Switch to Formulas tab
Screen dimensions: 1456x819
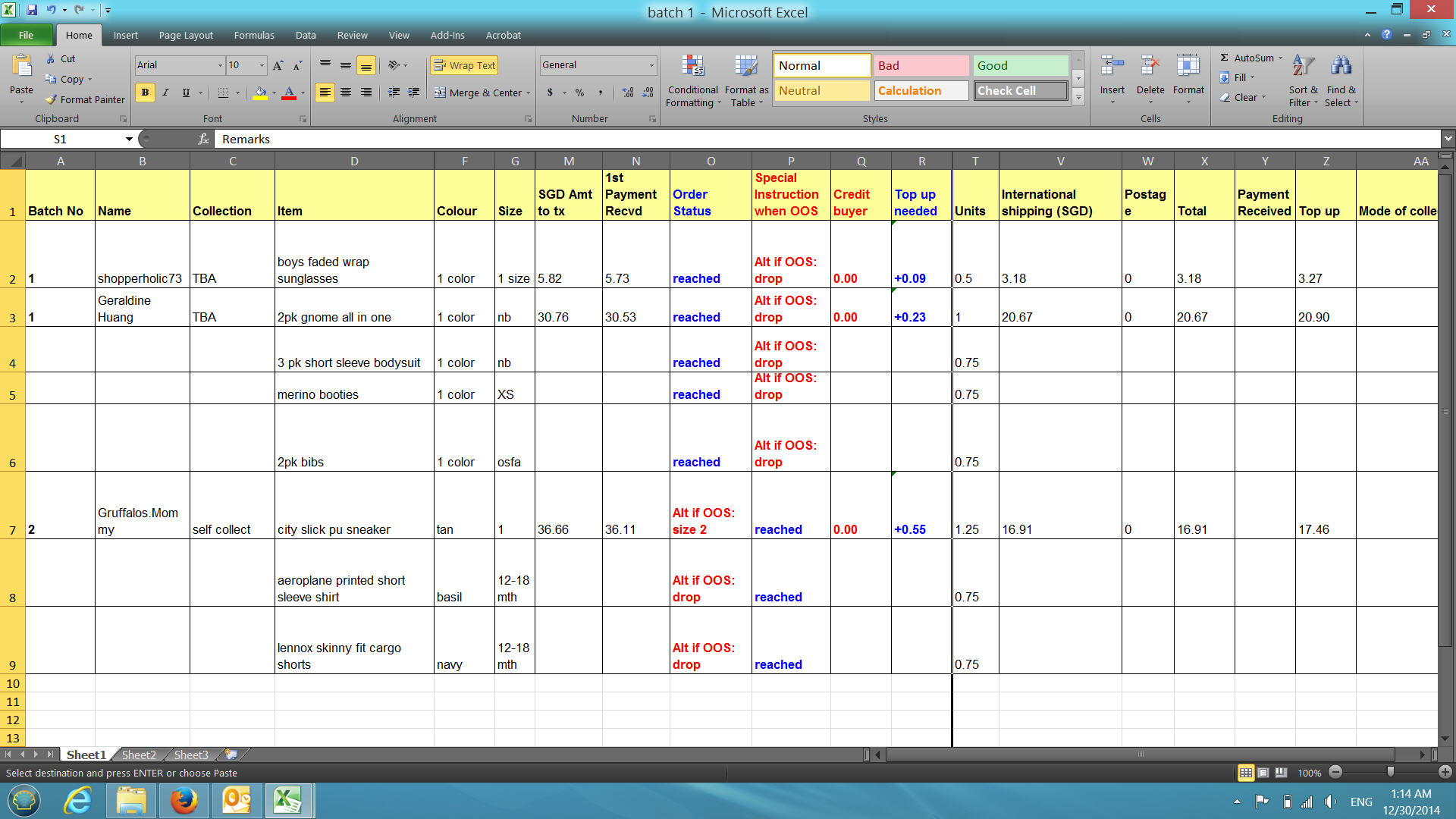(x=254, y=35)
